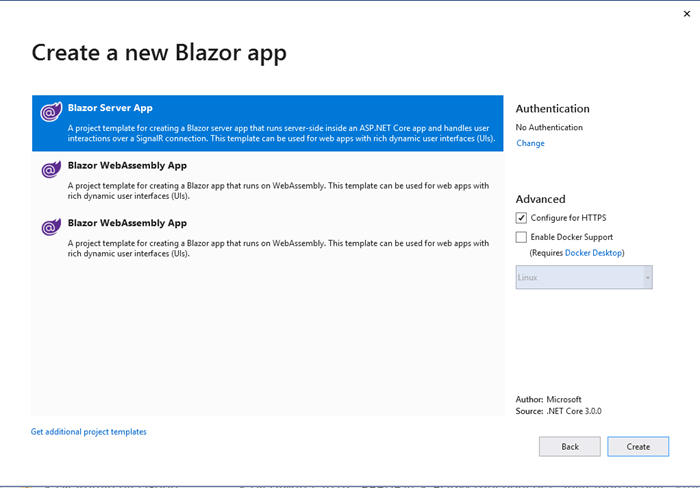Select the bottom Blazor WebAssembly App title

pos(127,223)
